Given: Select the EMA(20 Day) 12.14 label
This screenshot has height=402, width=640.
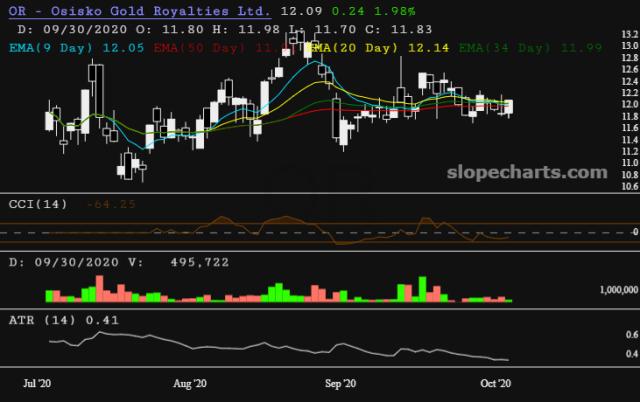Looking at the screenshot, I should coord(379,48).
